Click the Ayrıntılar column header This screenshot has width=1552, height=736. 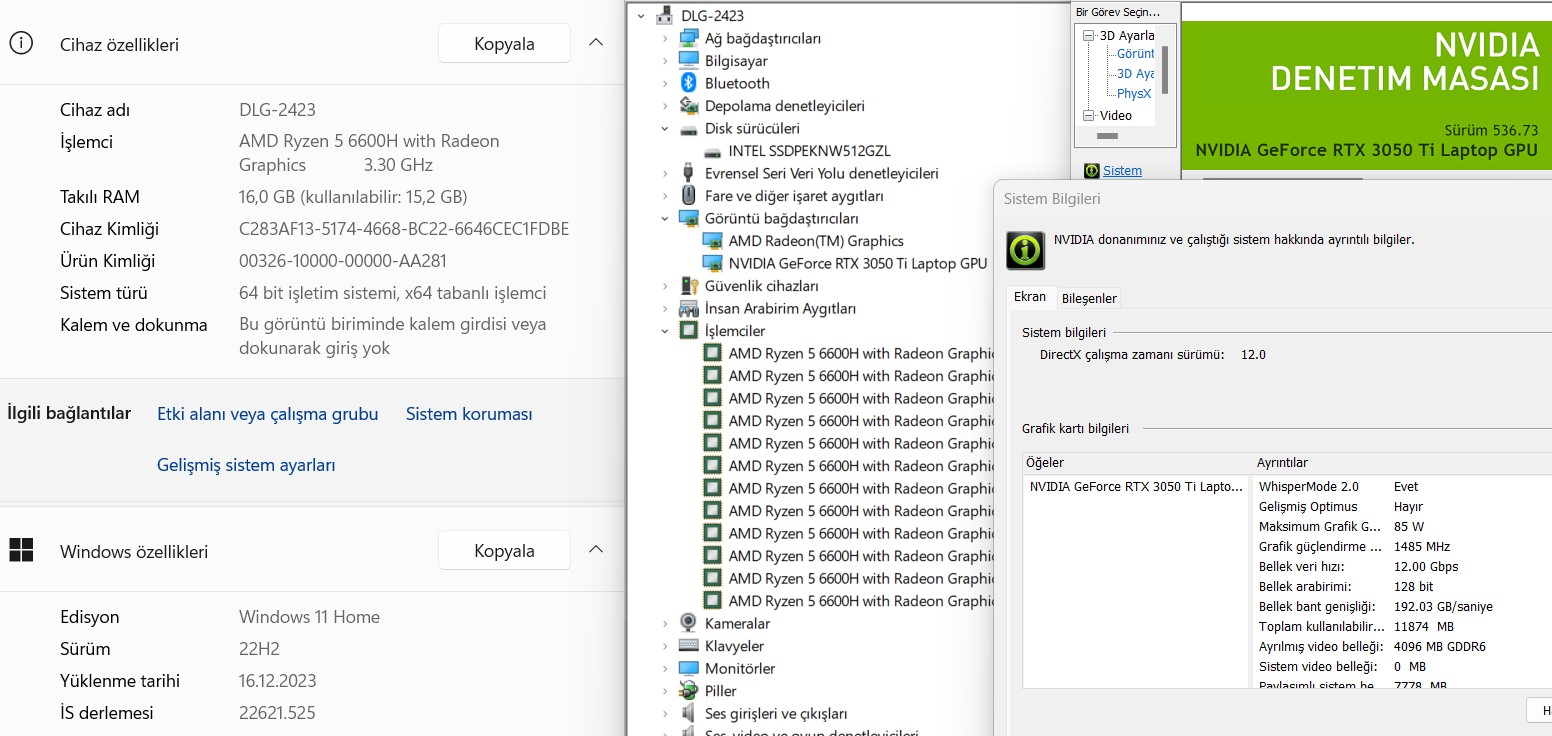1402,463
